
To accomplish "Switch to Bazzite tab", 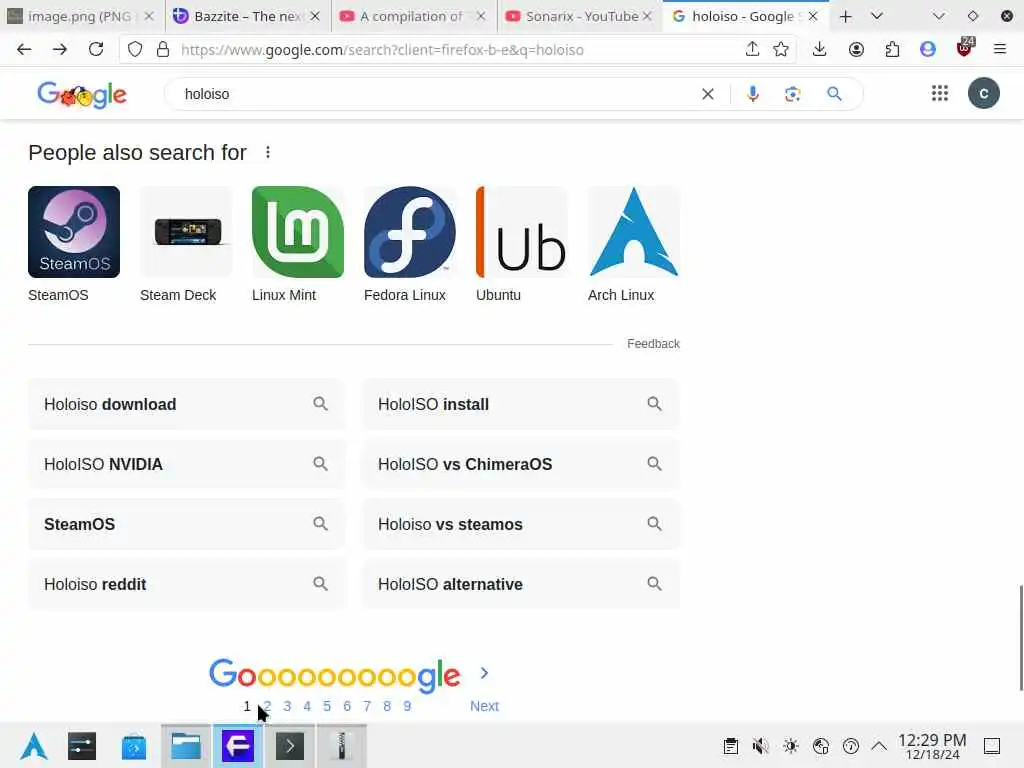I will pyautogui.click(x=248, y=16).
